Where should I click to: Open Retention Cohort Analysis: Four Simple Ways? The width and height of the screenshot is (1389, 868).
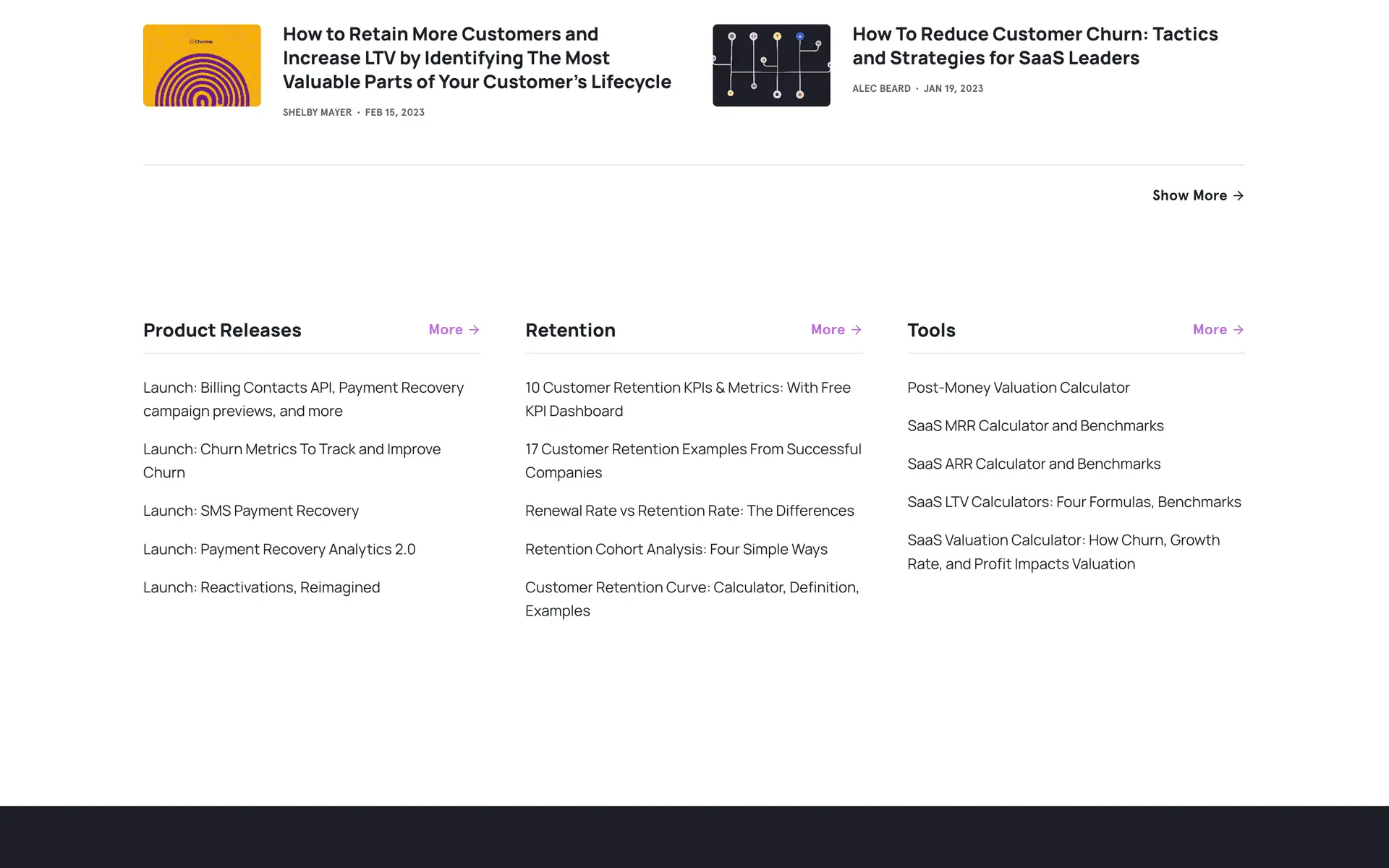(x=676, y=549)
